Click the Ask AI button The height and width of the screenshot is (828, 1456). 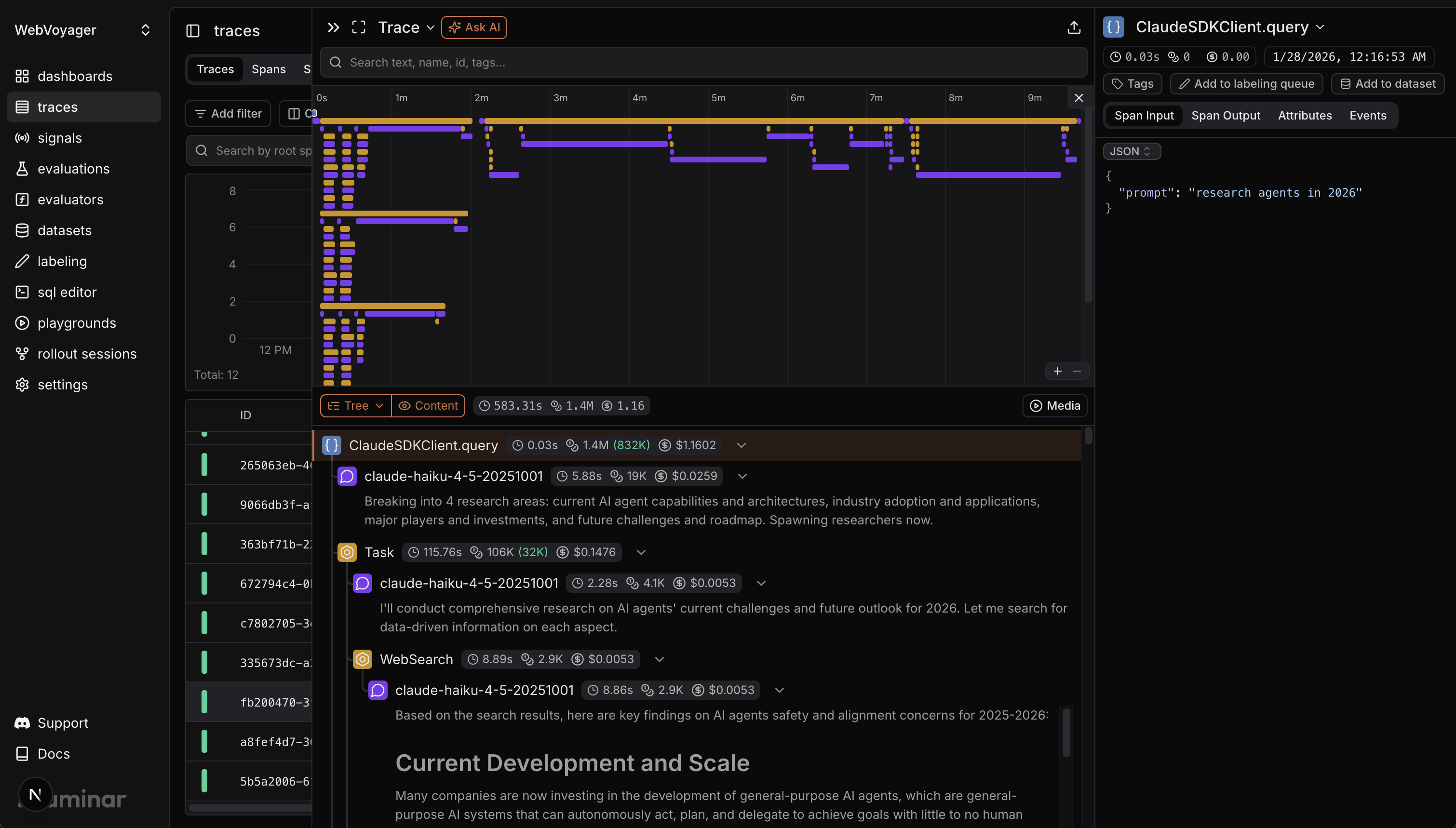click(x=474, y=27)
